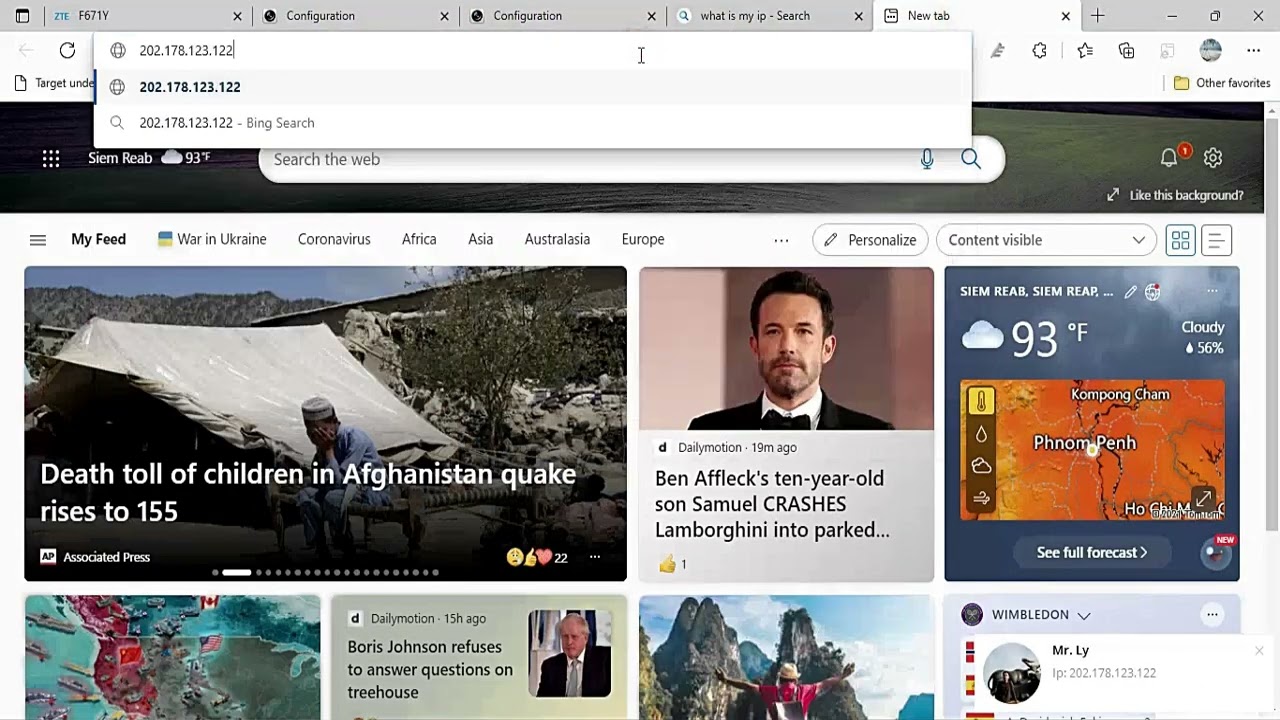Edit weather location pencil icon
The image size is (1280, 720).
[1130, 291]
